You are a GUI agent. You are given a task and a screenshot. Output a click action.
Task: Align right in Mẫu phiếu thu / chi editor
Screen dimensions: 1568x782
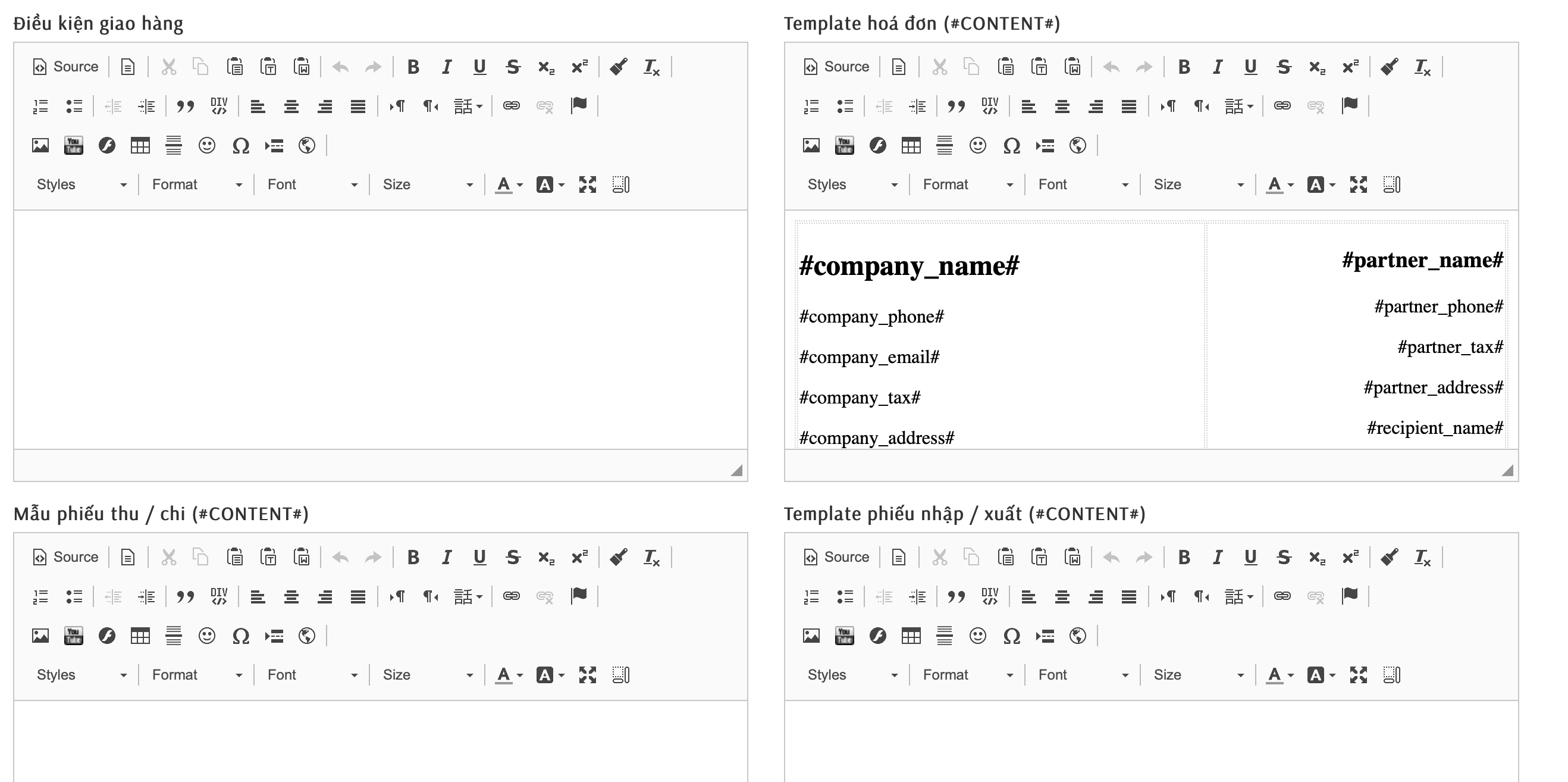pyautogui.click(x=325, y=596)
